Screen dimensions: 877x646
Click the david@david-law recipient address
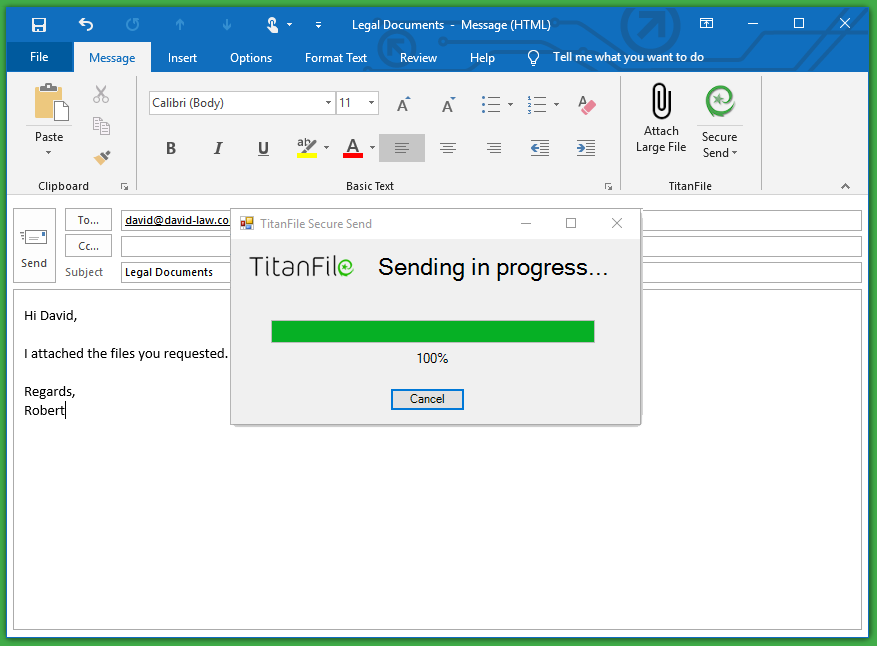pyautogui.click(x=177, y=220)
